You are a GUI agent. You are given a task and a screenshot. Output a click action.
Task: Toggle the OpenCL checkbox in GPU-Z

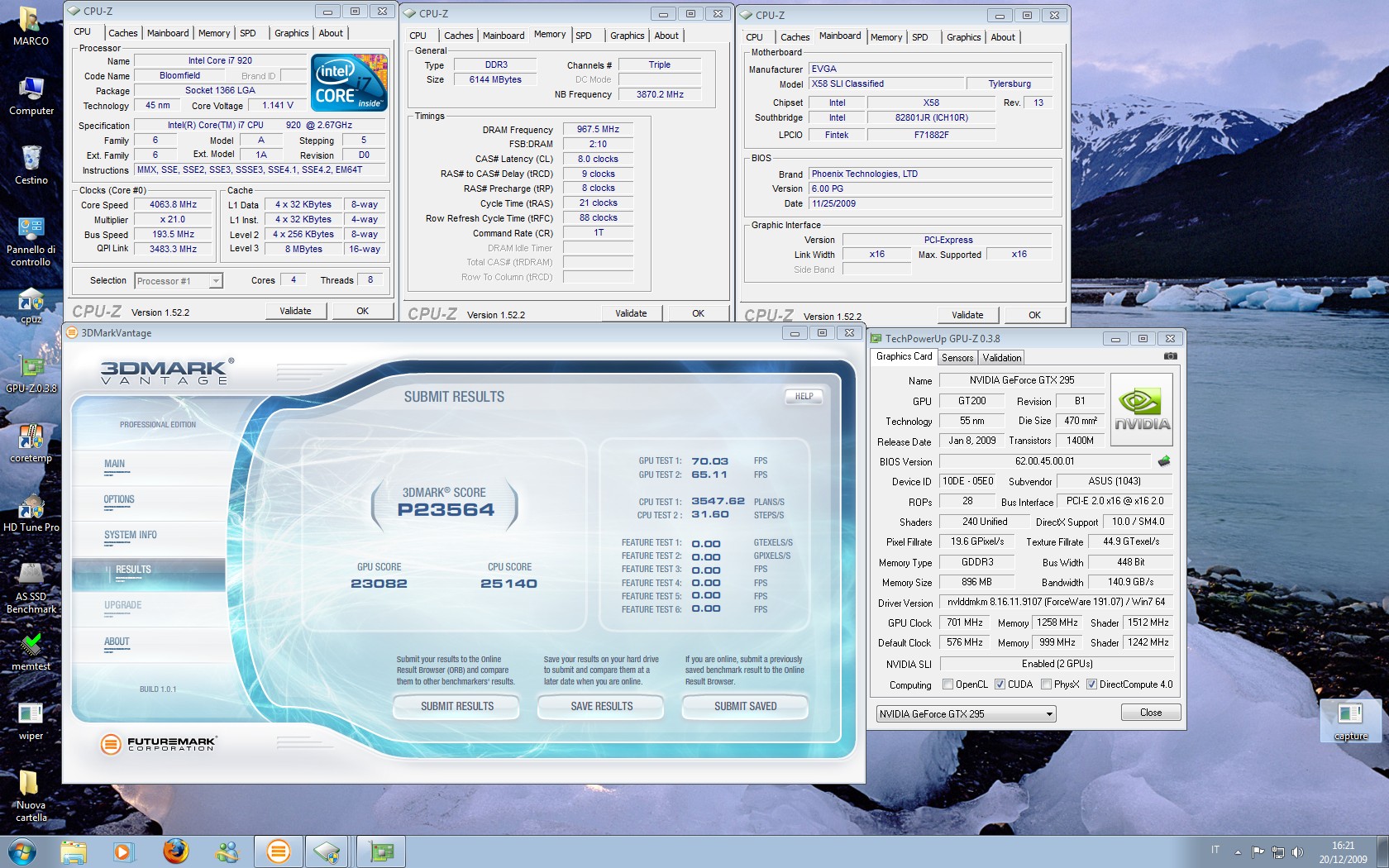[948, 684]
